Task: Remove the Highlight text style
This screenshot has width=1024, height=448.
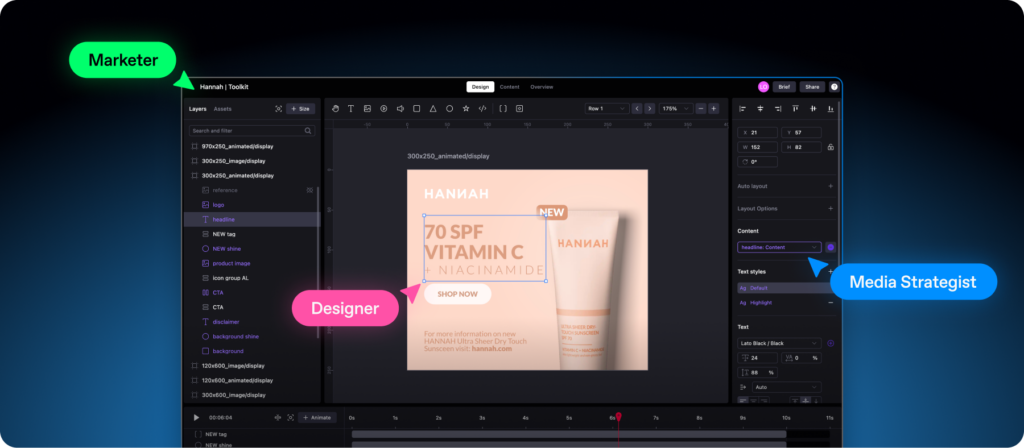Action: (x=830, y=303)
